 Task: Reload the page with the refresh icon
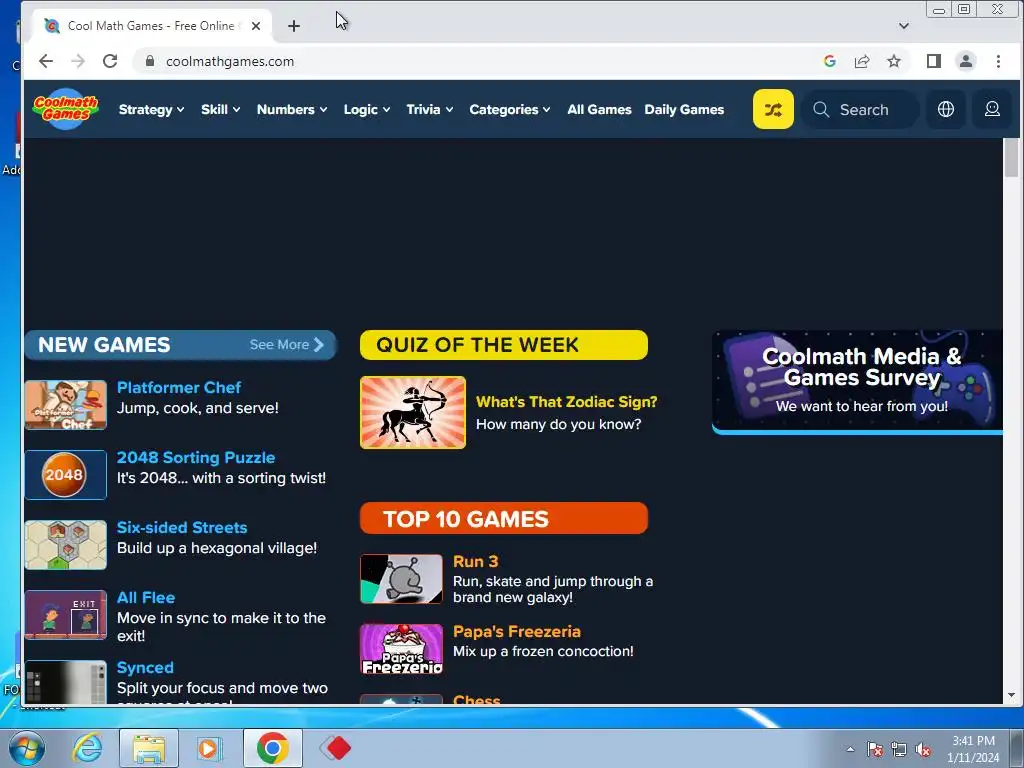coord(110,61)
